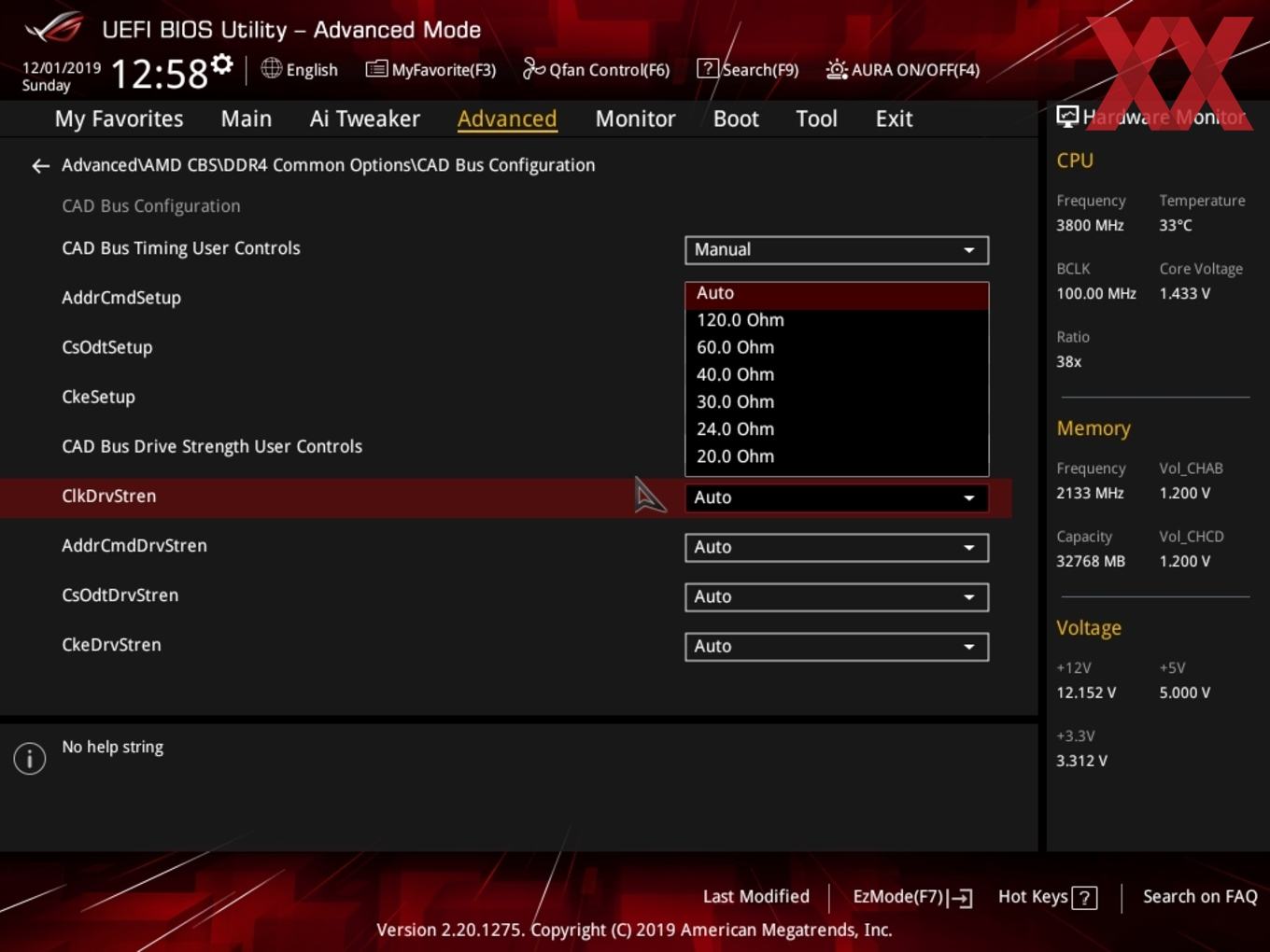Image resolution: width=1270 pixels, height=952 pixels.
Task: Open the Tool tab
Action: point(816,119)
